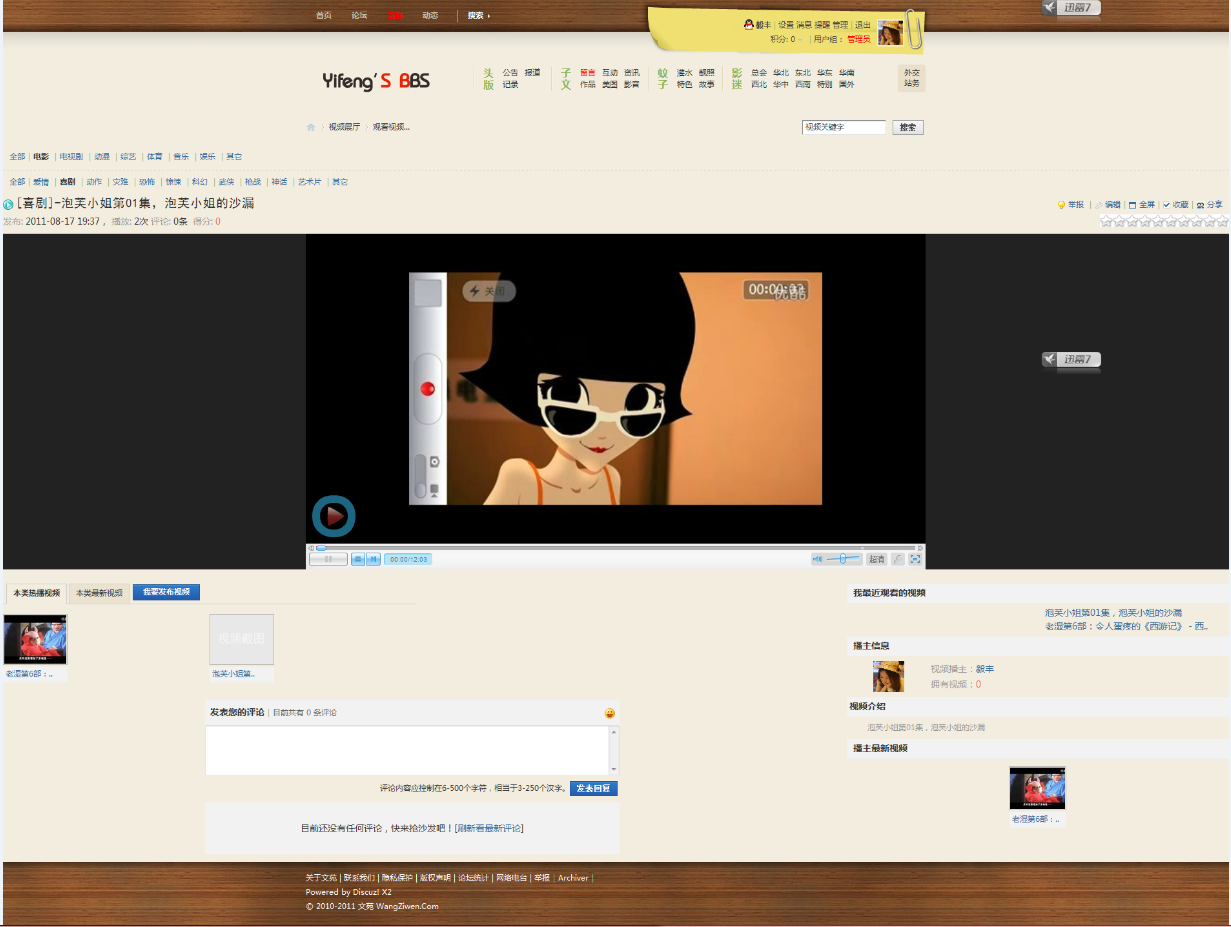This screenshot has width=1231, height=927.
Task: Adjust the video volume slider
Action: 843,559
